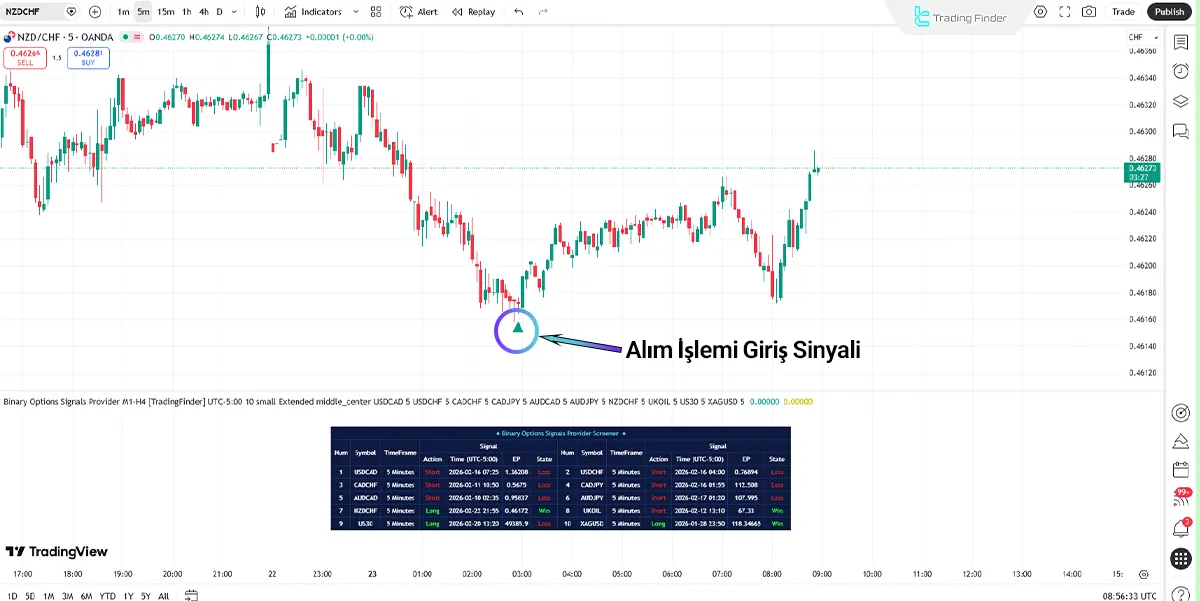Toggle fullscreen chart mode

click(x=1065, y=11)
